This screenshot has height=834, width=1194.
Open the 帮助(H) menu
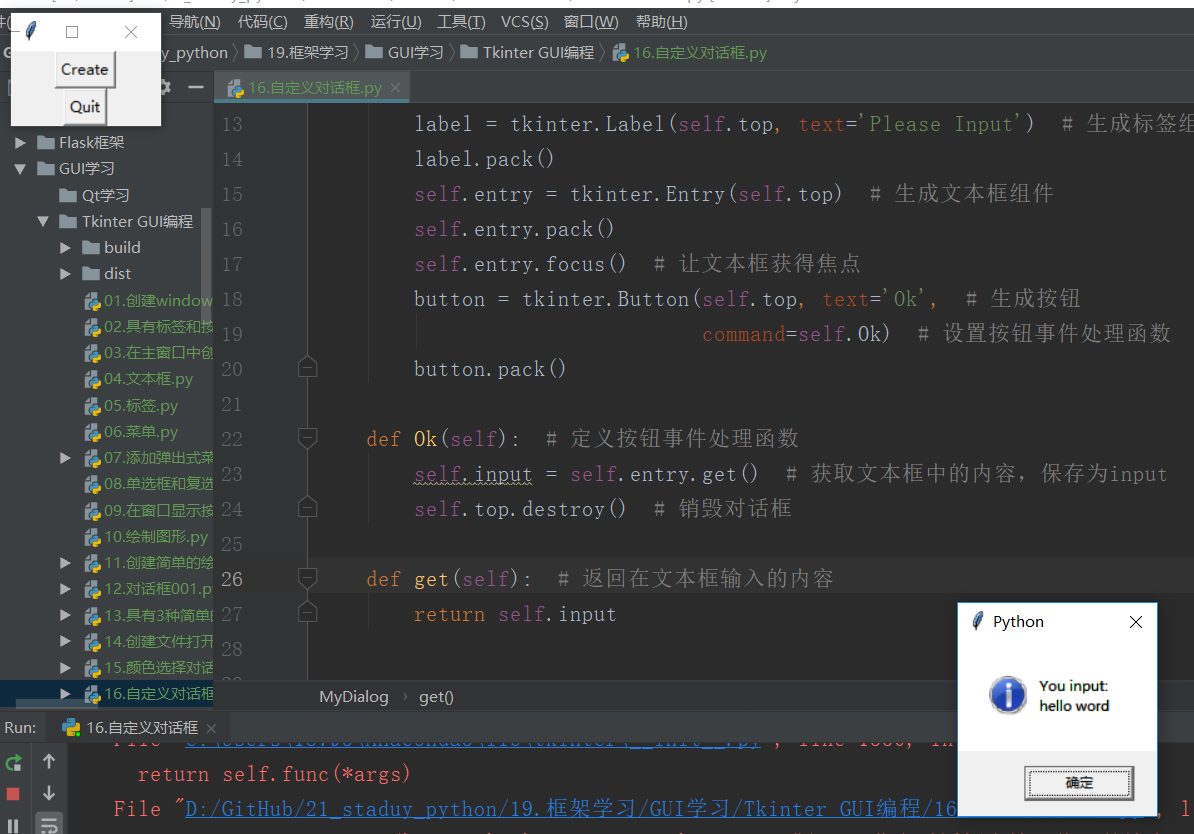661,22
